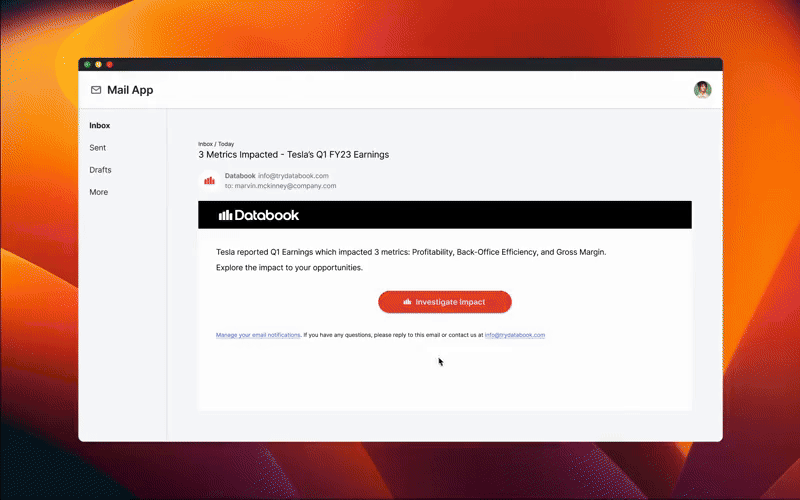Click the yellow window control button
The image size is (800, 500).
click(x=98, y=64)
